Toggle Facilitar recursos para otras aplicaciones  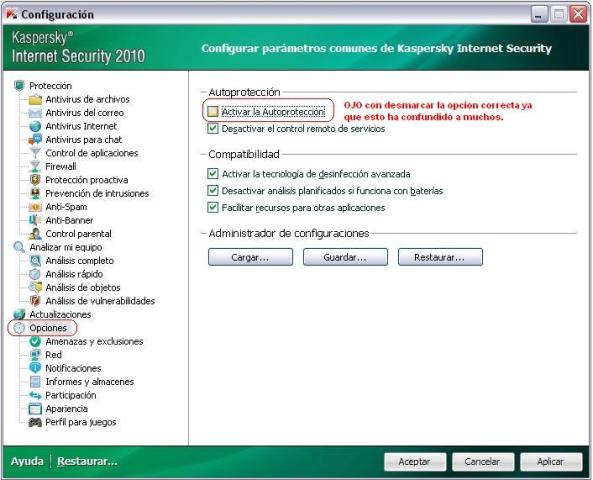coord(213,207)
